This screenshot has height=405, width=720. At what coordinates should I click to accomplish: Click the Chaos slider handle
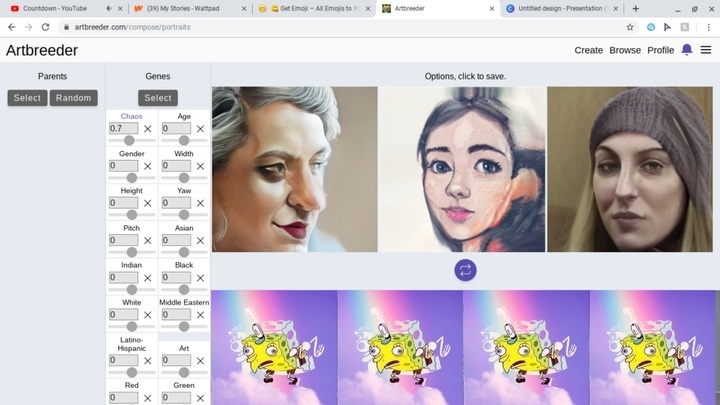pyautogui.click(x=129, y=141)
